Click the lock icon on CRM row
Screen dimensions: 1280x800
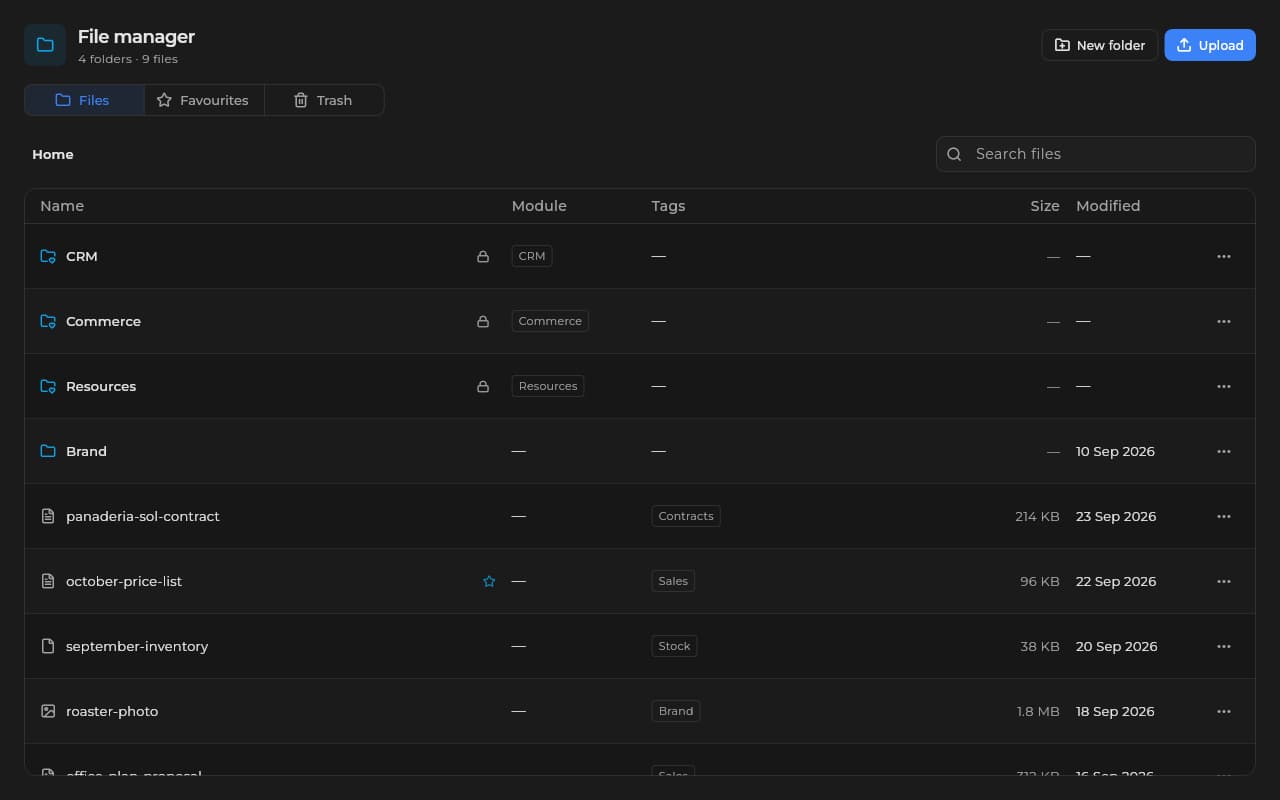(x=483, y=256)
